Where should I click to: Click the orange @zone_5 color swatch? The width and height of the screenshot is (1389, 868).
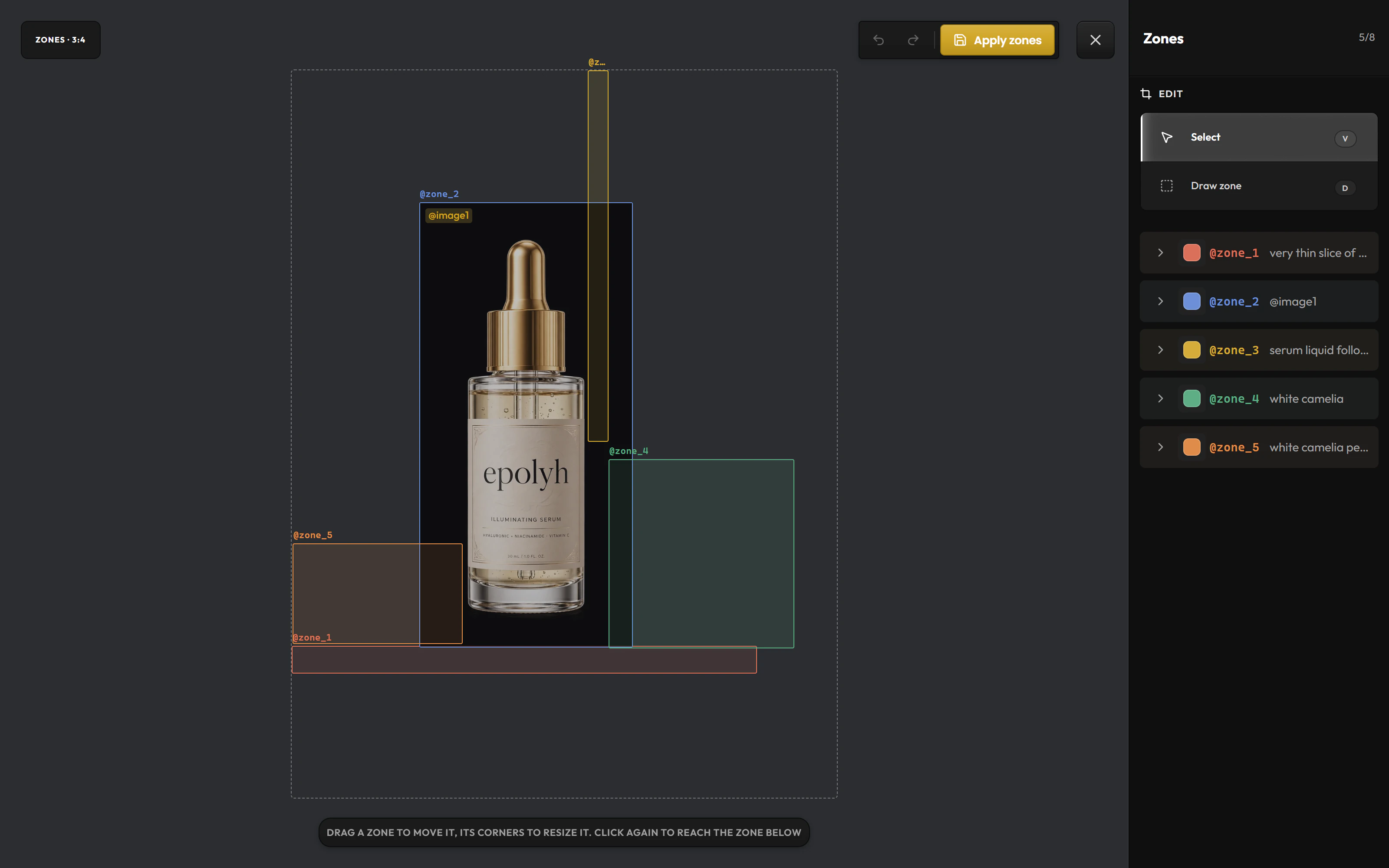[x=1192, y=447]
